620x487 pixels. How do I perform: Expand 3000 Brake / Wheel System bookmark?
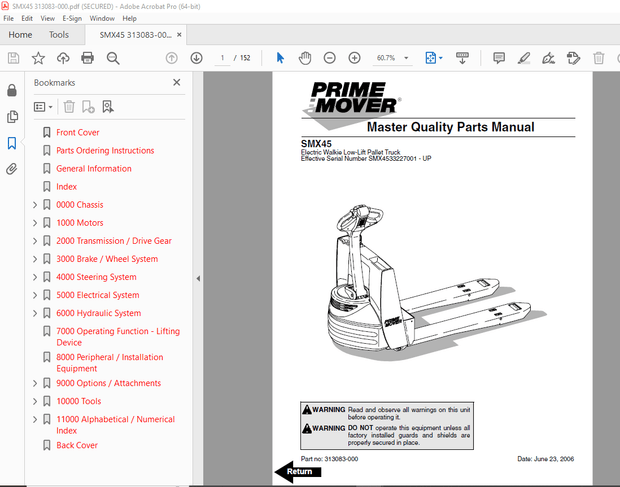point(35,259)
